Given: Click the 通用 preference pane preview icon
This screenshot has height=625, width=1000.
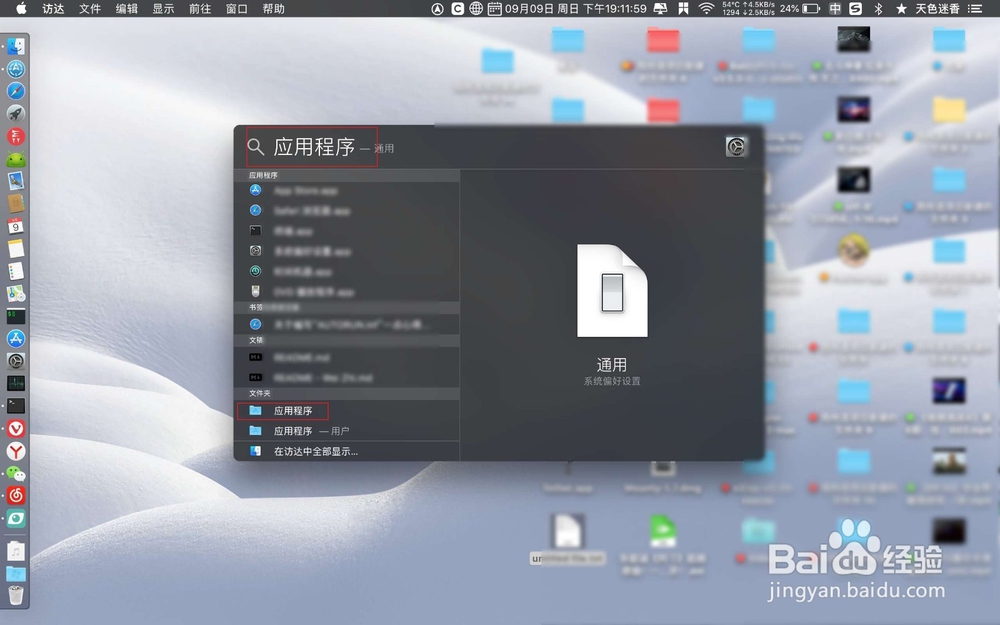Looking at the screenshot, I should click(x=612, y=291).
